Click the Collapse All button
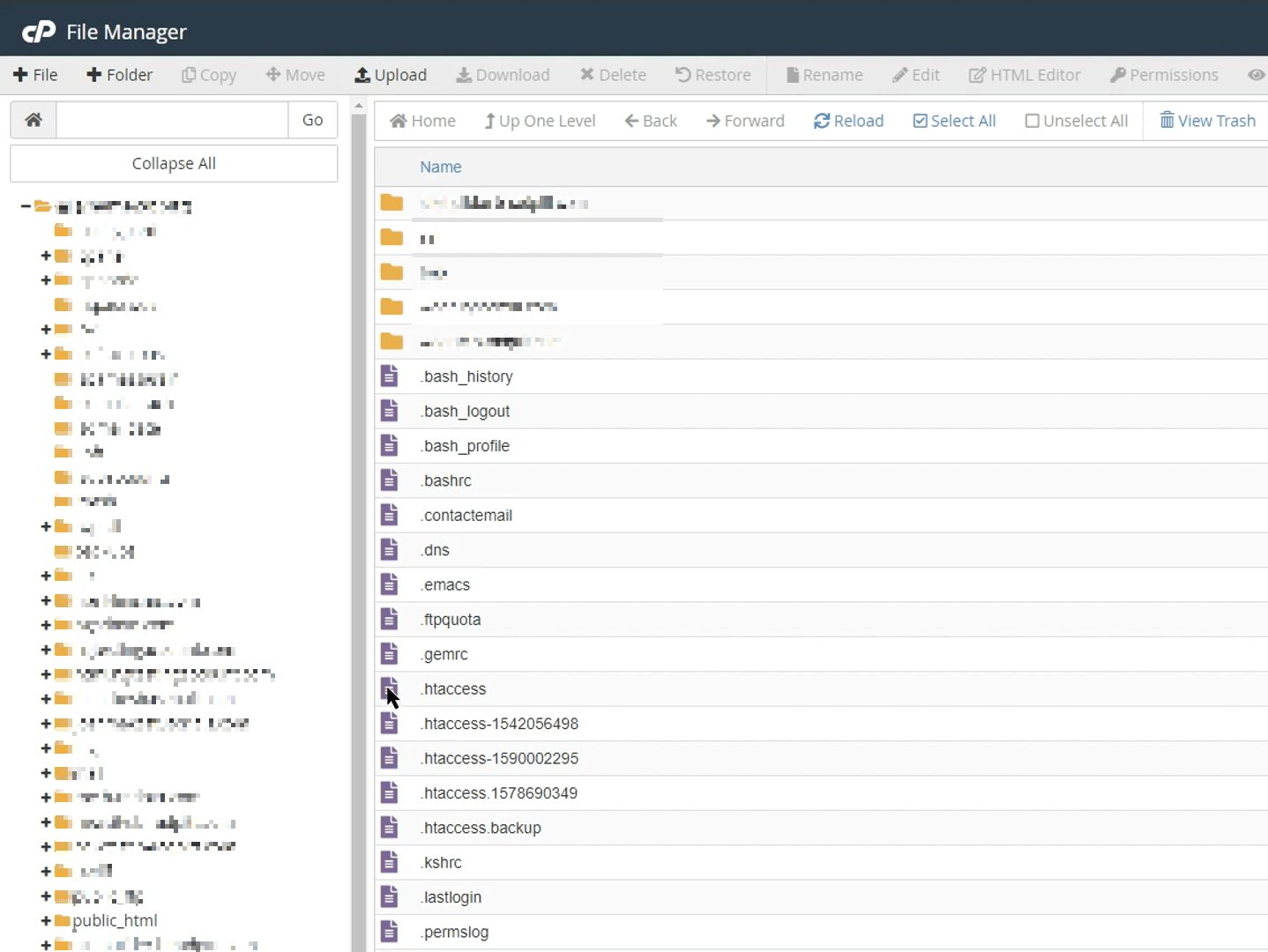Viewport: 1268px width, 952px height. click(x=173, y=163)
